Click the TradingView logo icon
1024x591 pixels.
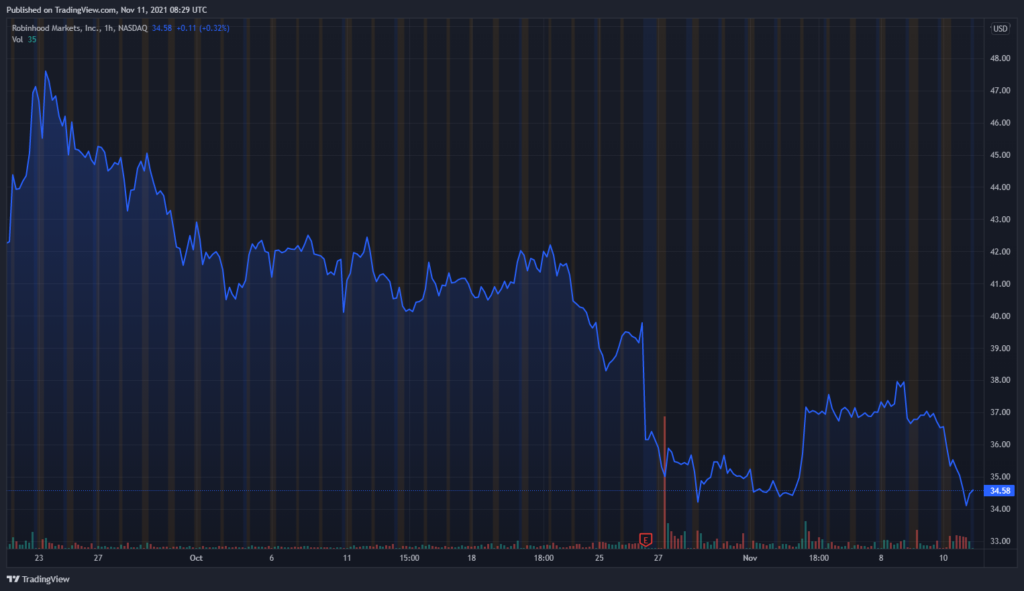(12, 579)
